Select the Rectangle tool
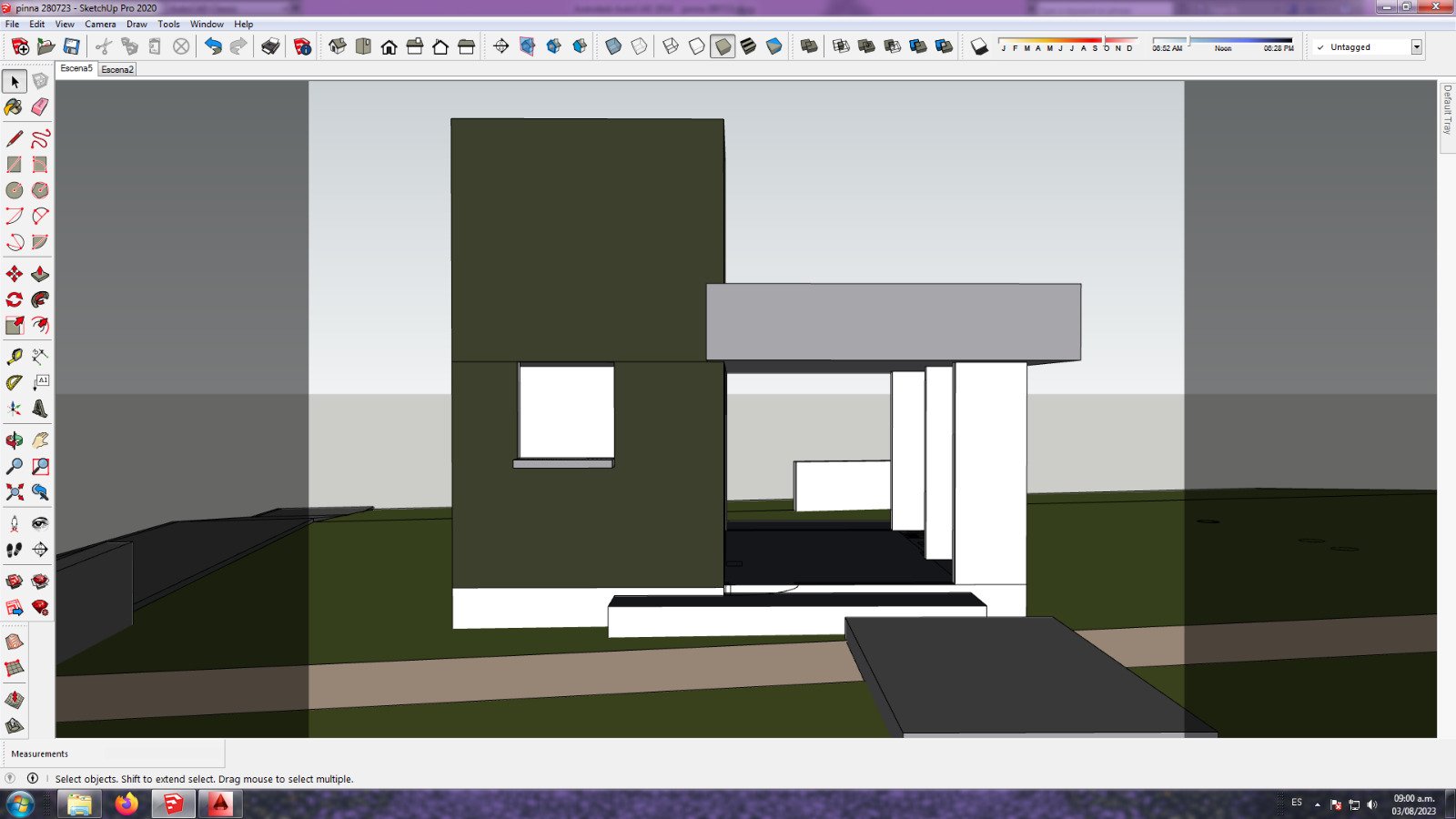The image size is (1456, 819). click(x=15, y=165)
